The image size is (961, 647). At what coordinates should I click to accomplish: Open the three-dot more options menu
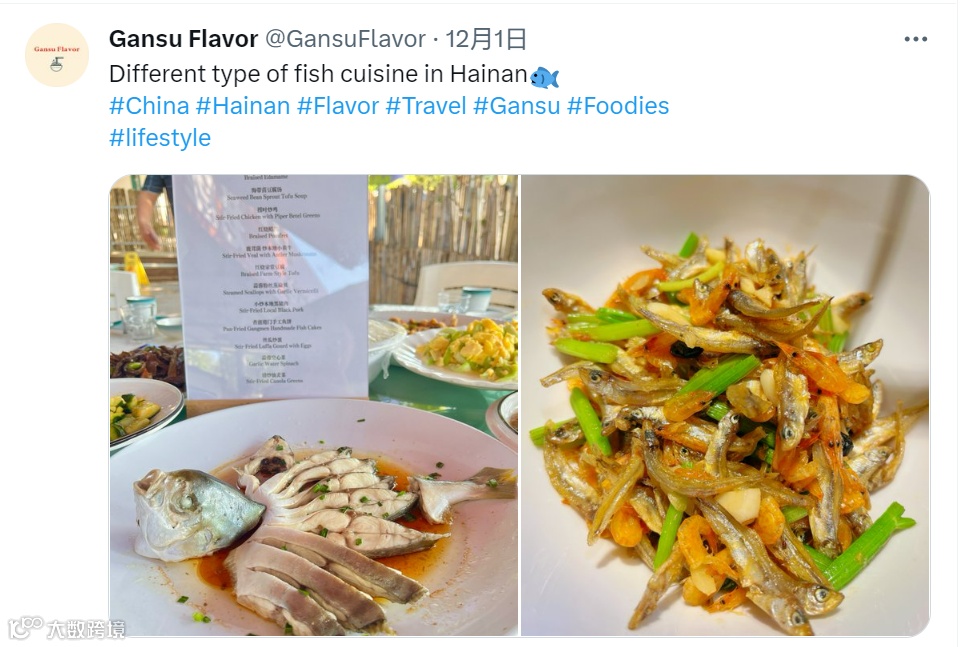(x=915, y=39)
